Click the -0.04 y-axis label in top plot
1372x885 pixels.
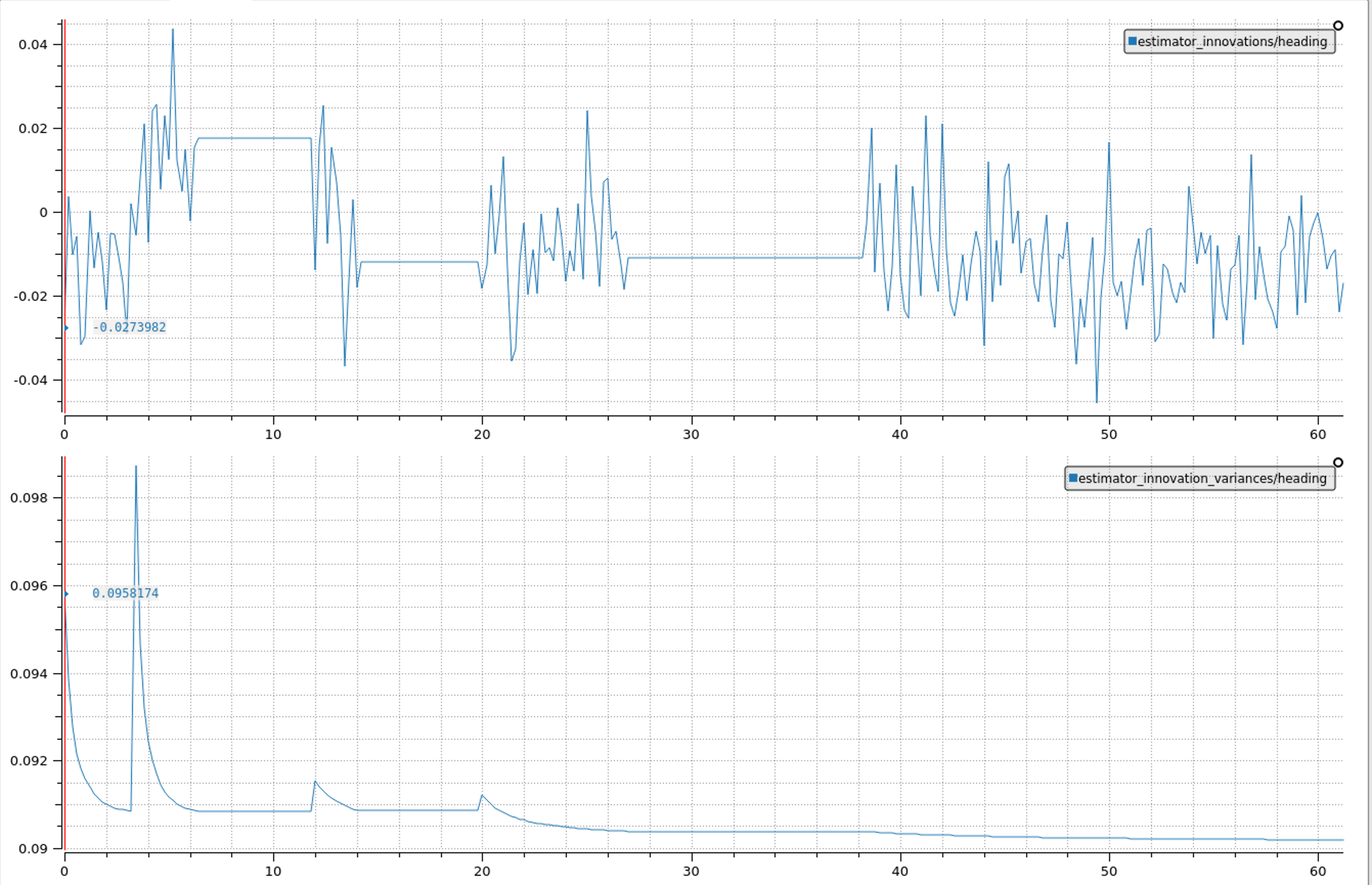pyautogui.click(x=31, y=381)
